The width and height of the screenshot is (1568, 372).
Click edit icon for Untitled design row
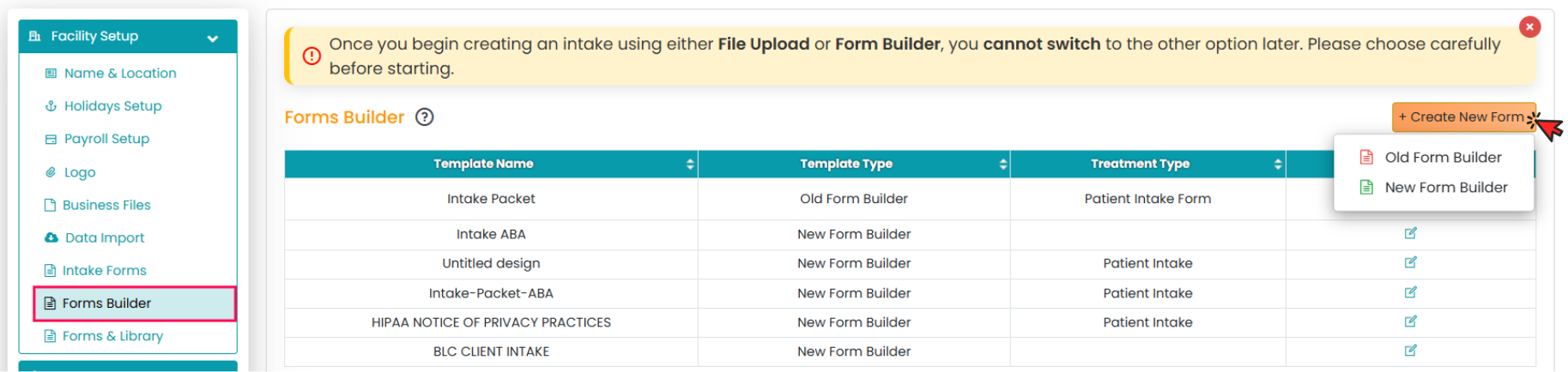pyautogui.click(x=1410, y=262)
